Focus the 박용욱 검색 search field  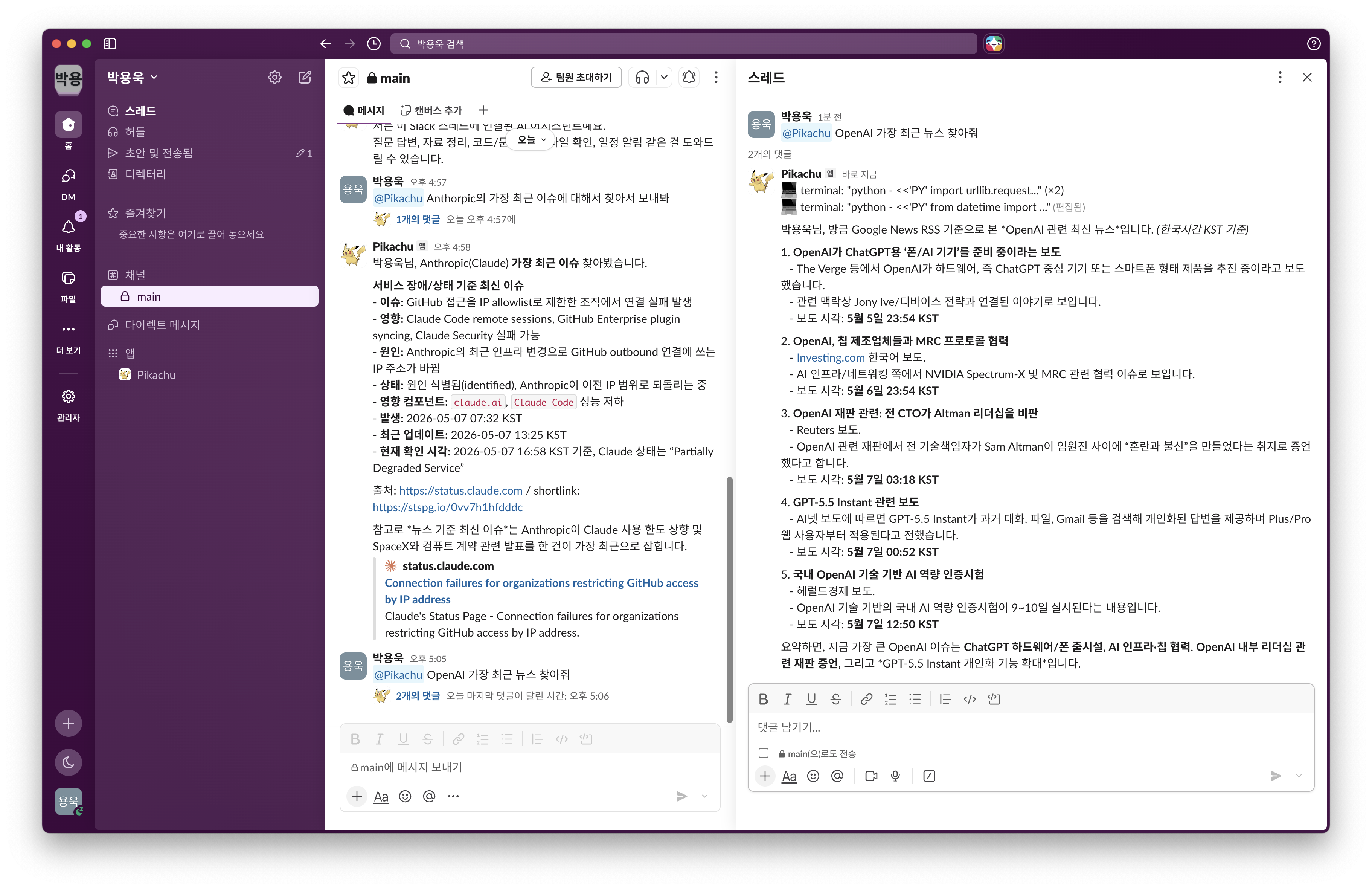tap(684, 44)
